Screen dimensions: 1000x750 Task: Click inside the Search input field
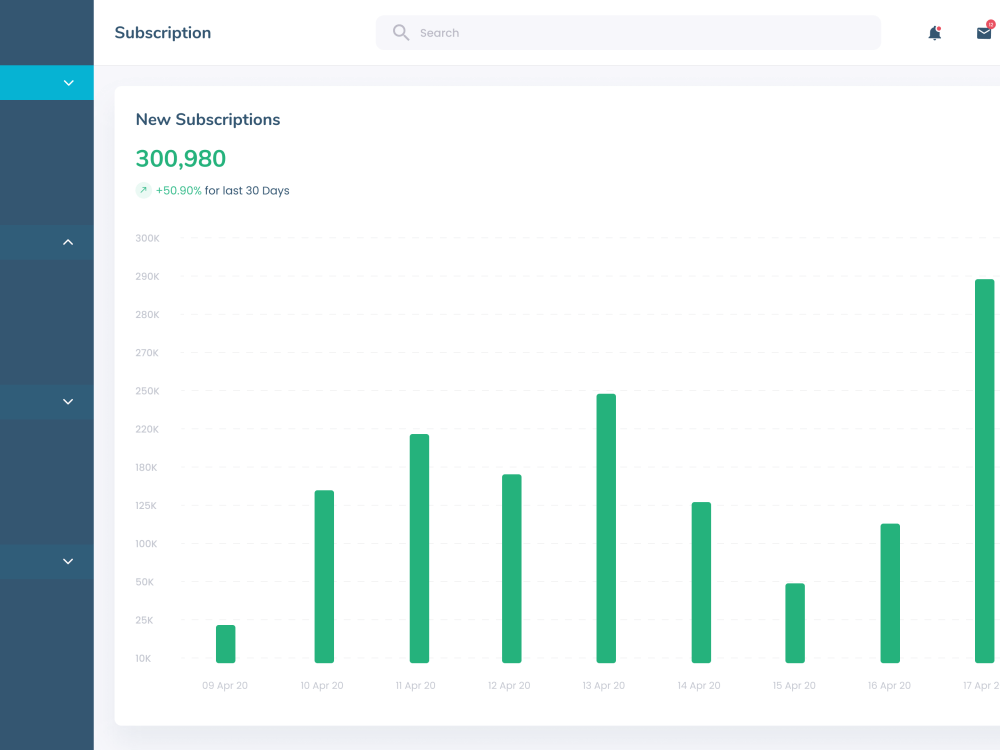[628, 33]
